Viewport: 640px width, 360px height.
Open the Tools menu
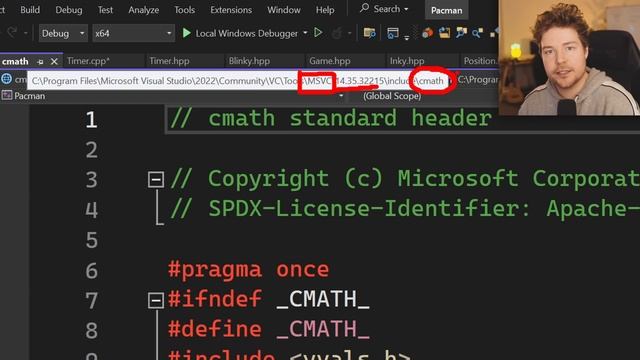point(184,10)
